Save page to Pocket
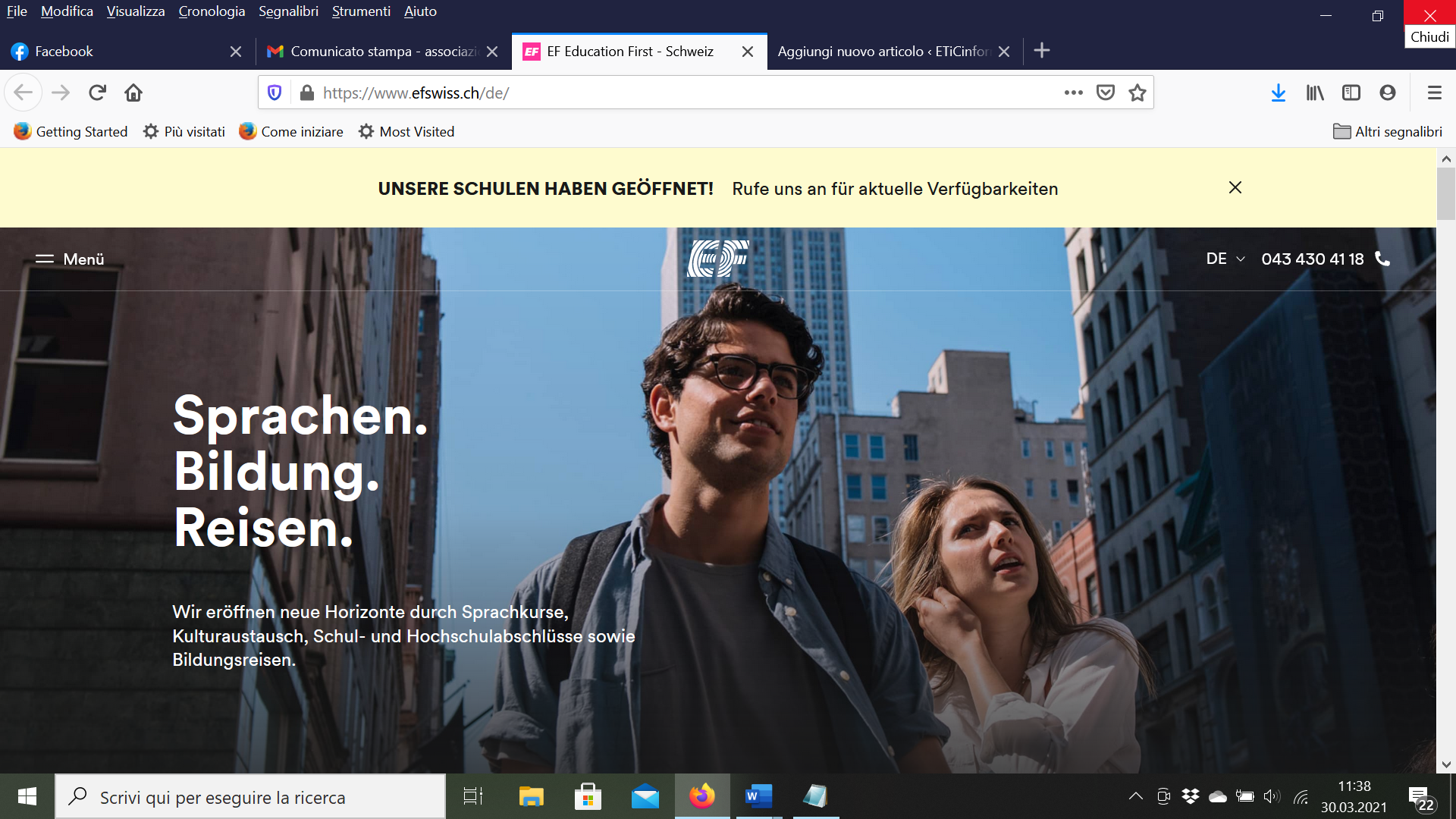The image size is (1456, 819). 1106,93
